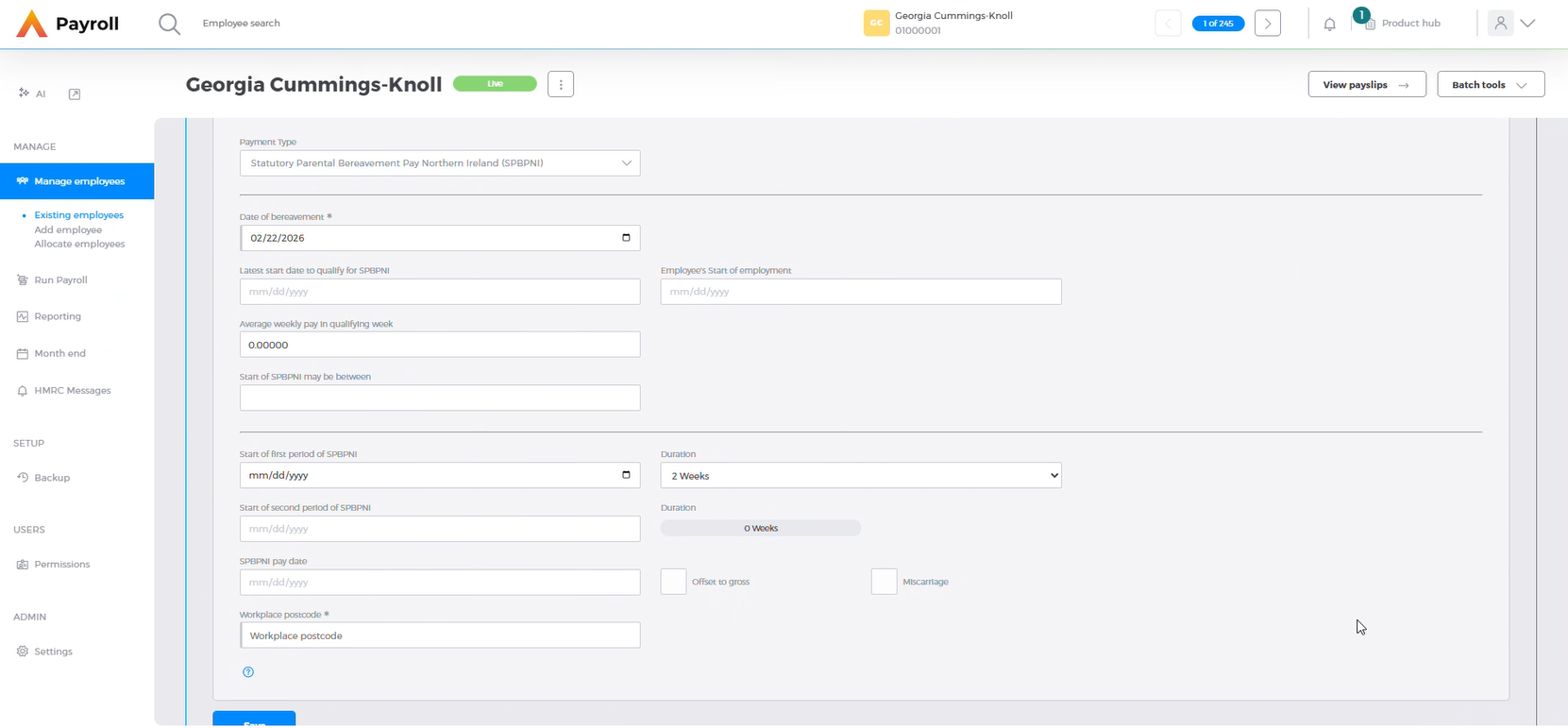Click the notification count badge showing 1

(x=1361, y=15)
